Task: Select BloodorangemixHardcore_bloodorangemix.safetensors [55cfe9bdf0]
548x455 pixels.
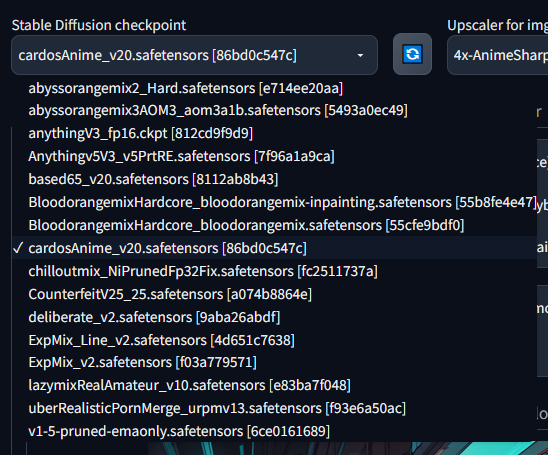Action: (x=274, y=225)
